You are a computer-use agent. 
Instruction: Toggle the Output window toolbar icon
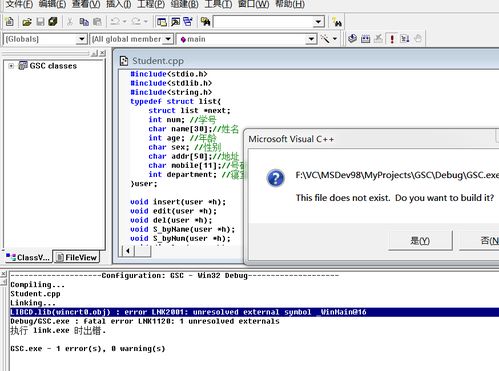[175, 22]
